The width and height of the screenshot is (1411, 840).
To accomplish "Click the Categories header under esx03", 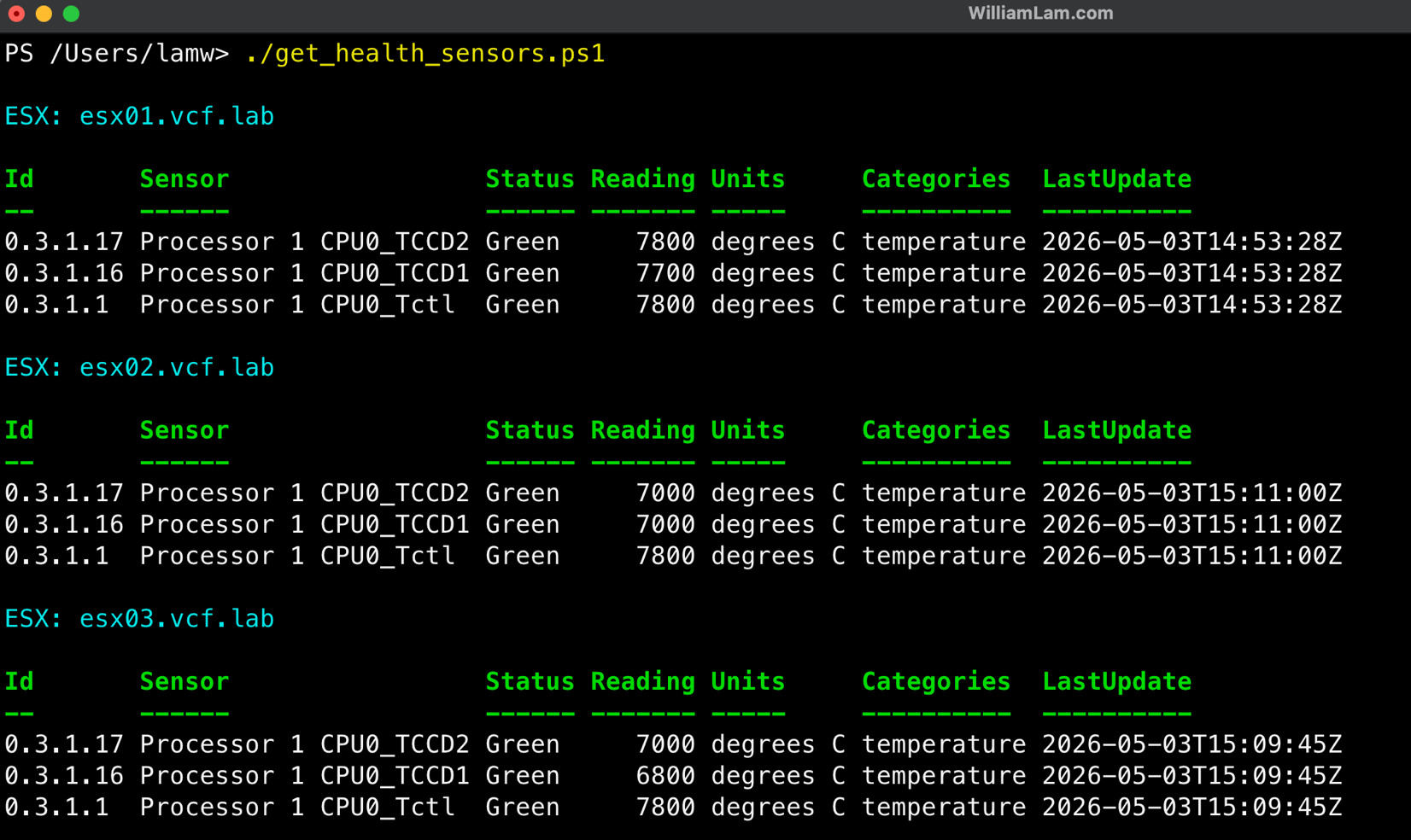I will coord(936,682).
